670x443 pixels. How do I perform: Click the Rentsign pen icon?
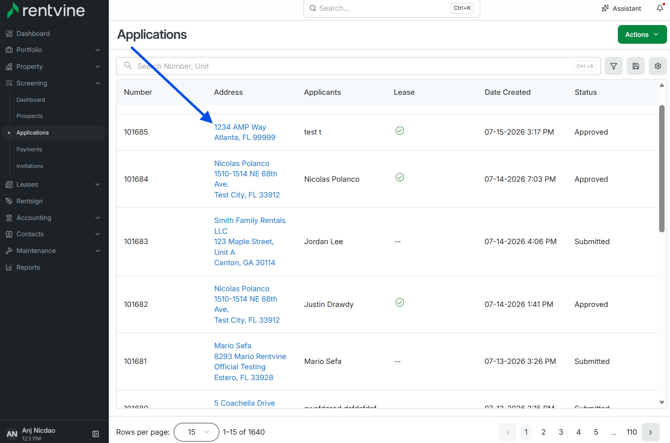9,201
